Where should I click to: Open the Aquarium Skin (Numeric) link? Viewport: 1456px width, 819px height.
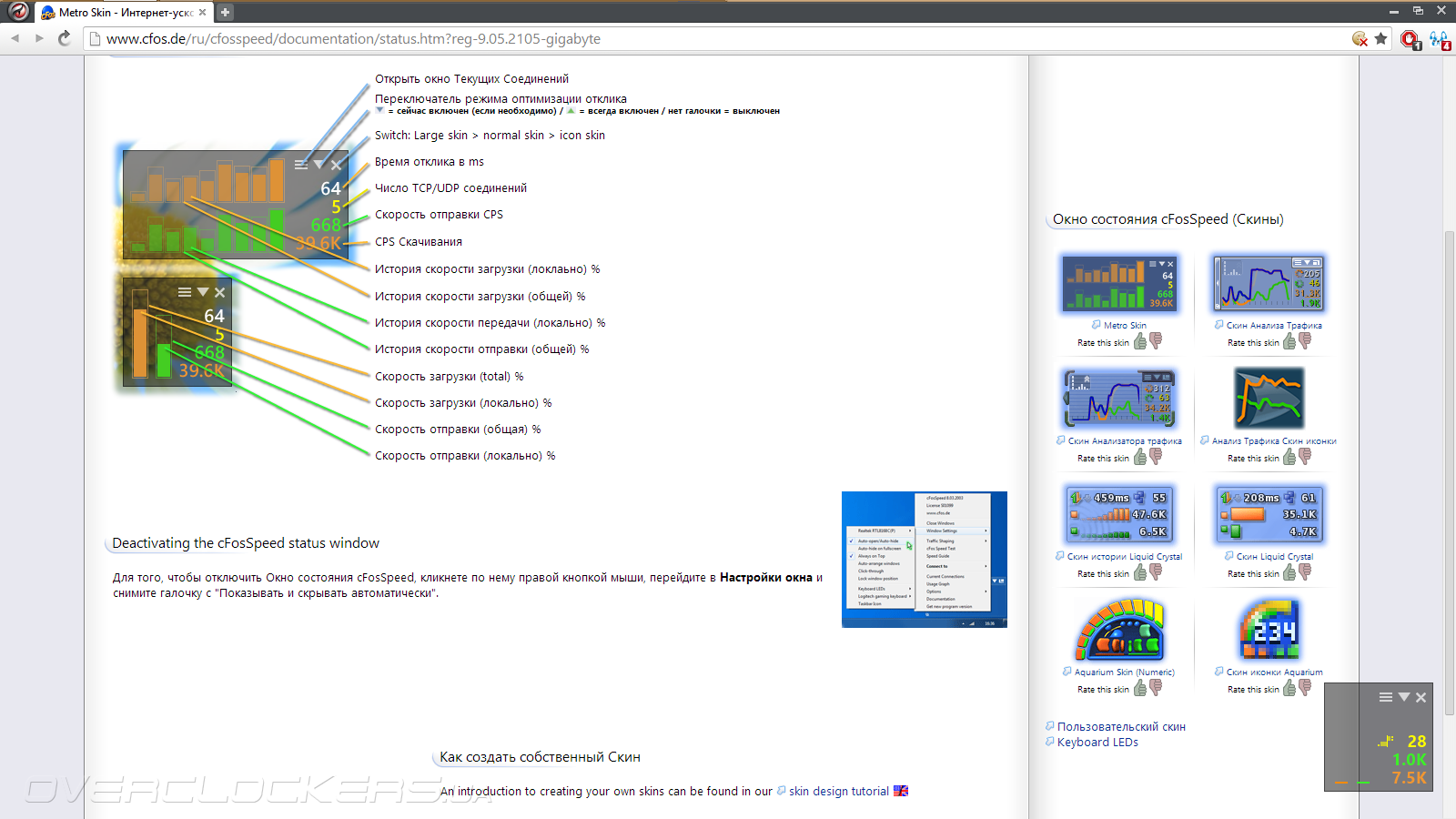tap(1125, 672)
